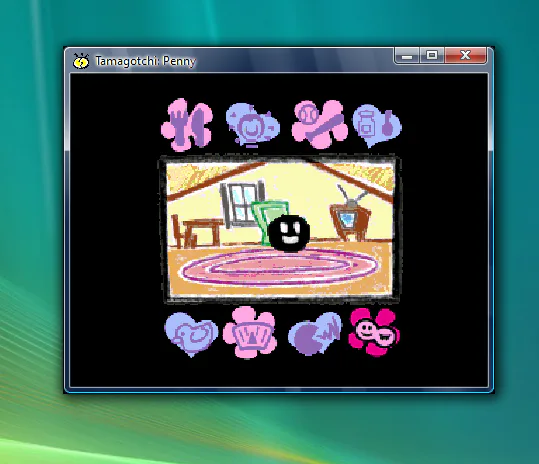Select the discipline scolding icon
The image size is (539, 464).
click(x=315, y=333)
